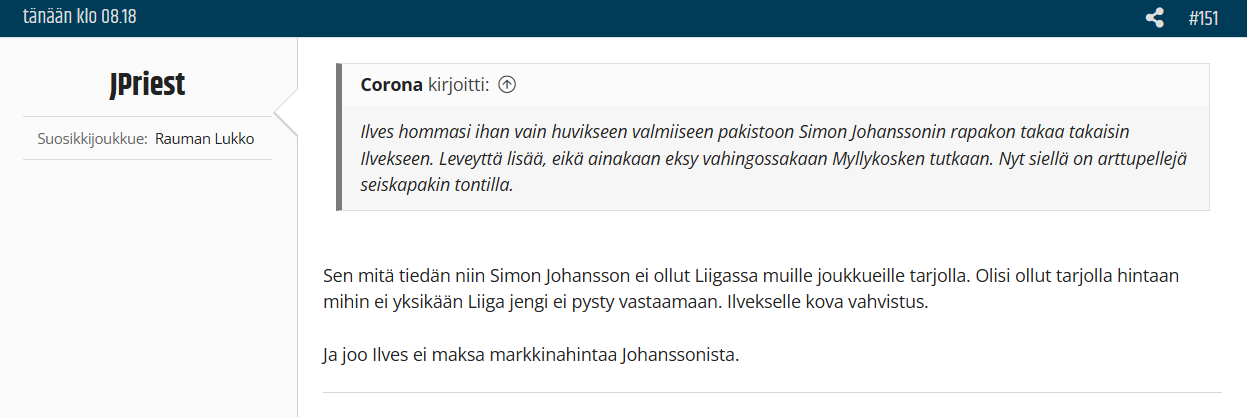
Task: Click the horizontal divider below the post
Action: [772, 392]
